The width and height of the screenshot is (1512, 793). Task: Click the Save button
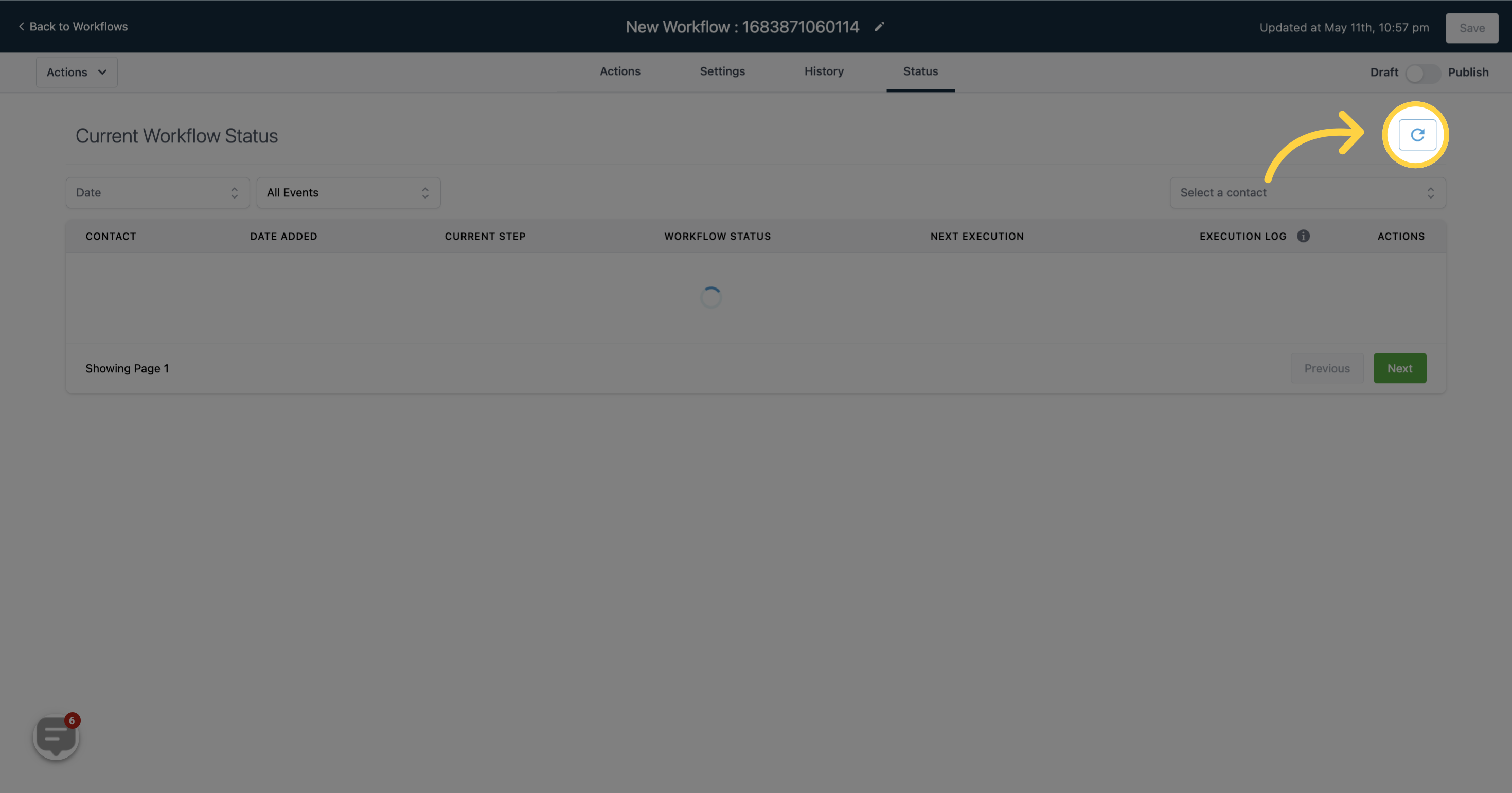[x=1472, y=27]
